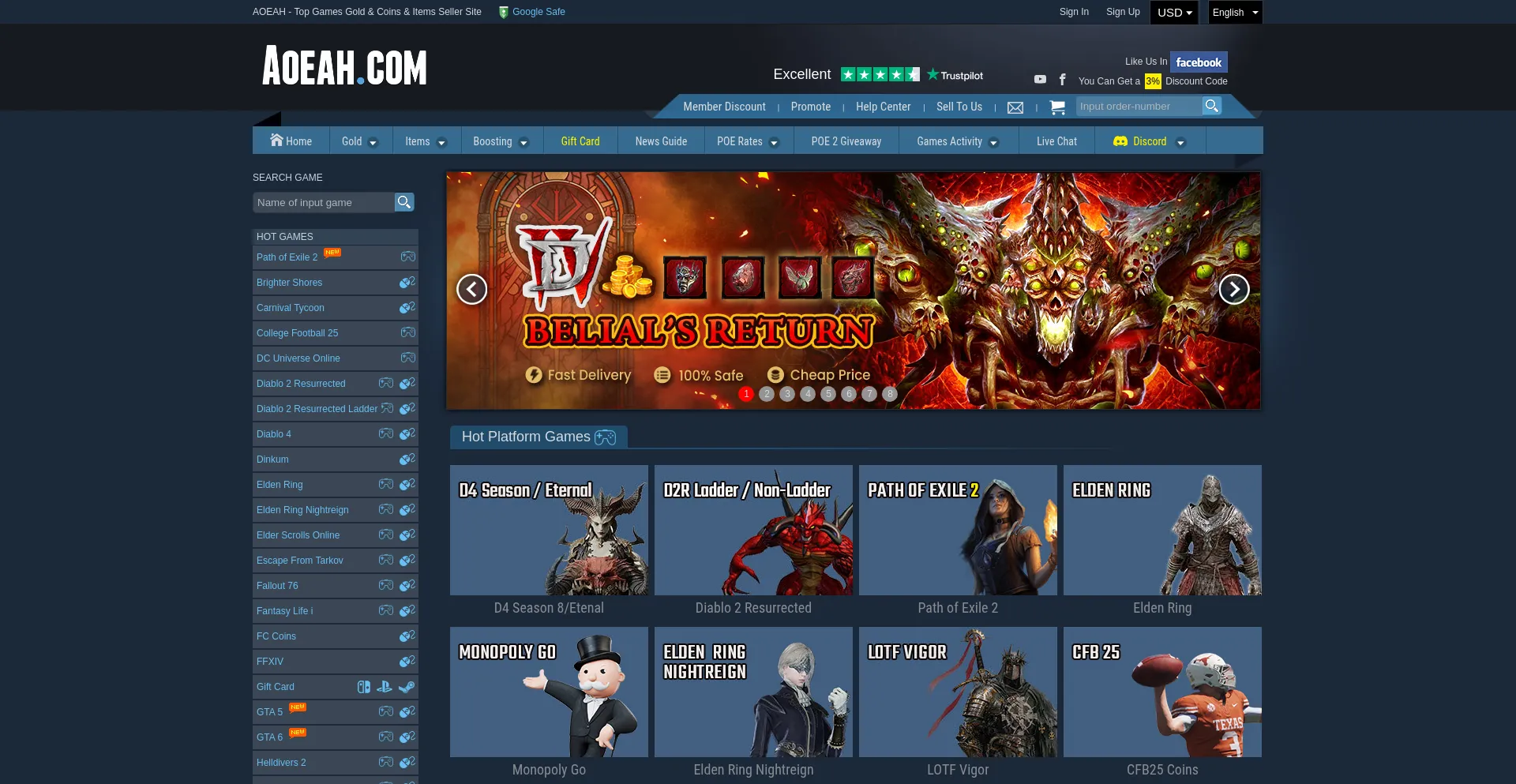
Task: Jump to banner slide 5
Action: coord(828,394)
